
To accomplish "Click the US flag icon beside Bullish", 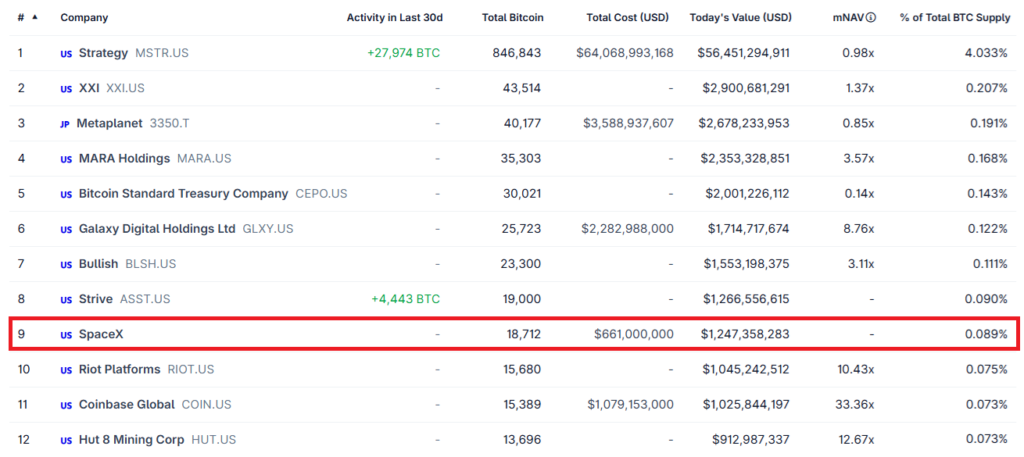I will coord(66,264).
